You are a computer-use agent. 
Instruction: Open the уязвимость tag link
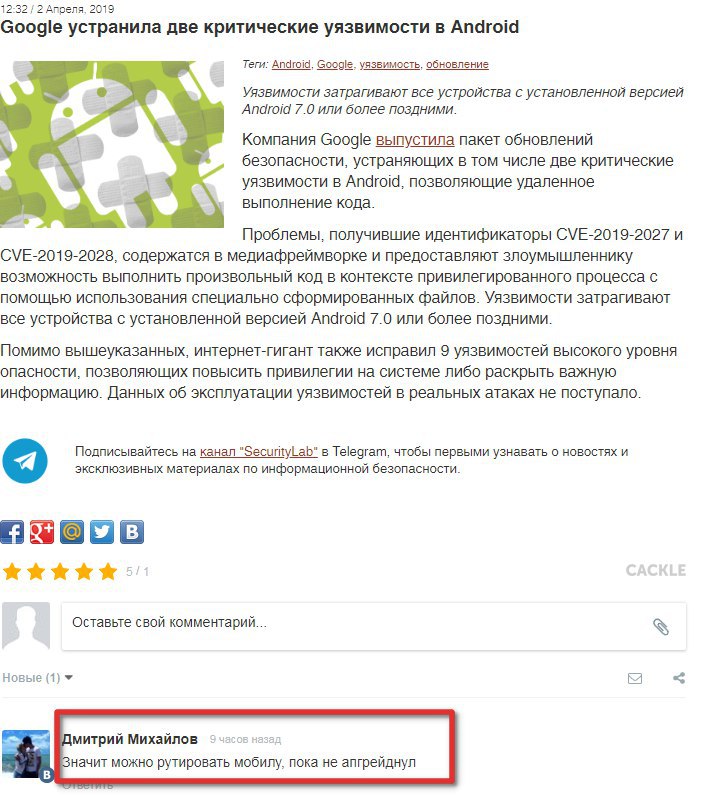pos(389,64)
